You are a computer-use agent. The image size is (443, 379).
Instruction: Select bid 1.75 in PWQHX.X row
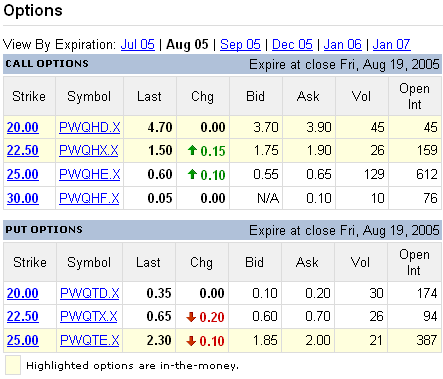[266, 150]
